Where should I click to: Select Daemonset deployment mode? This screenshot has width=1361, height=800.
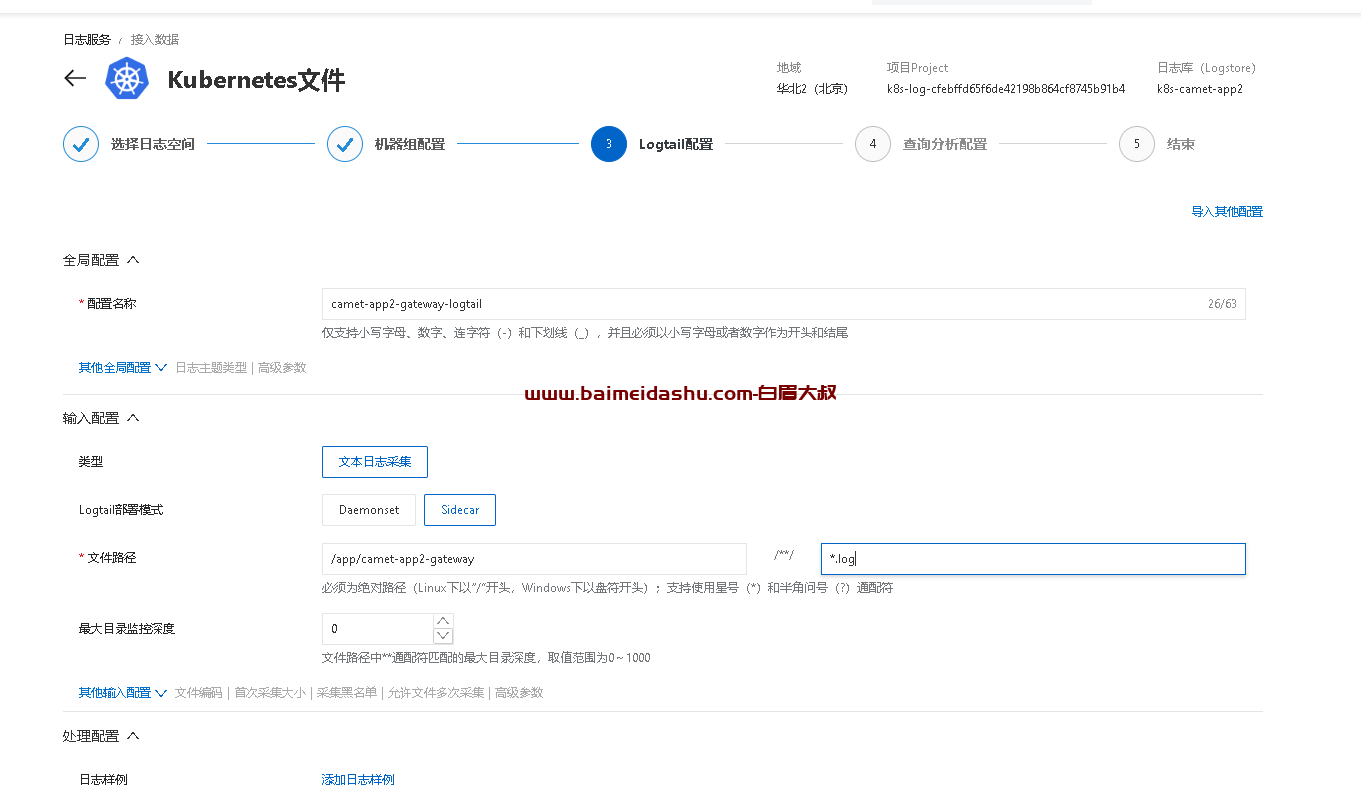[369, 510]
